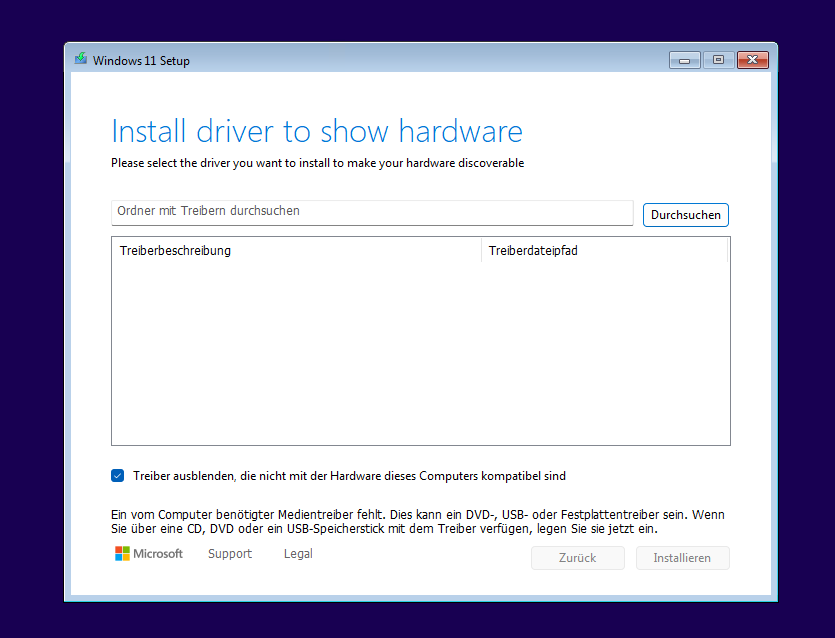
Task: Click the Treiberbeschreibung column header
Action: pyautogui.click(x=296, y=250)
